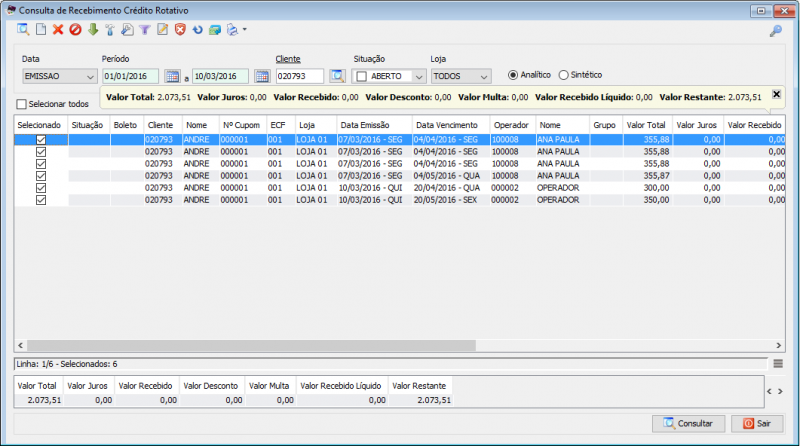Image resolution: width=800 pixels, height=446 pixels.
Task: Click the blue circular refresh arrow icon
Action: 197,30
